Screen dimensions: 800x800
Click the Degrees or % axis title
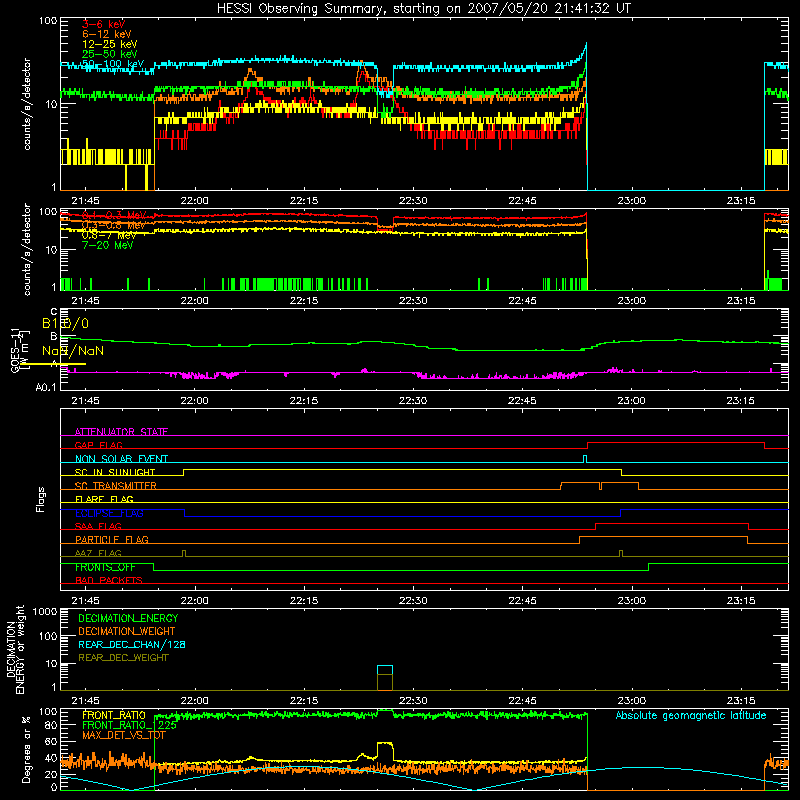[26, 749]
